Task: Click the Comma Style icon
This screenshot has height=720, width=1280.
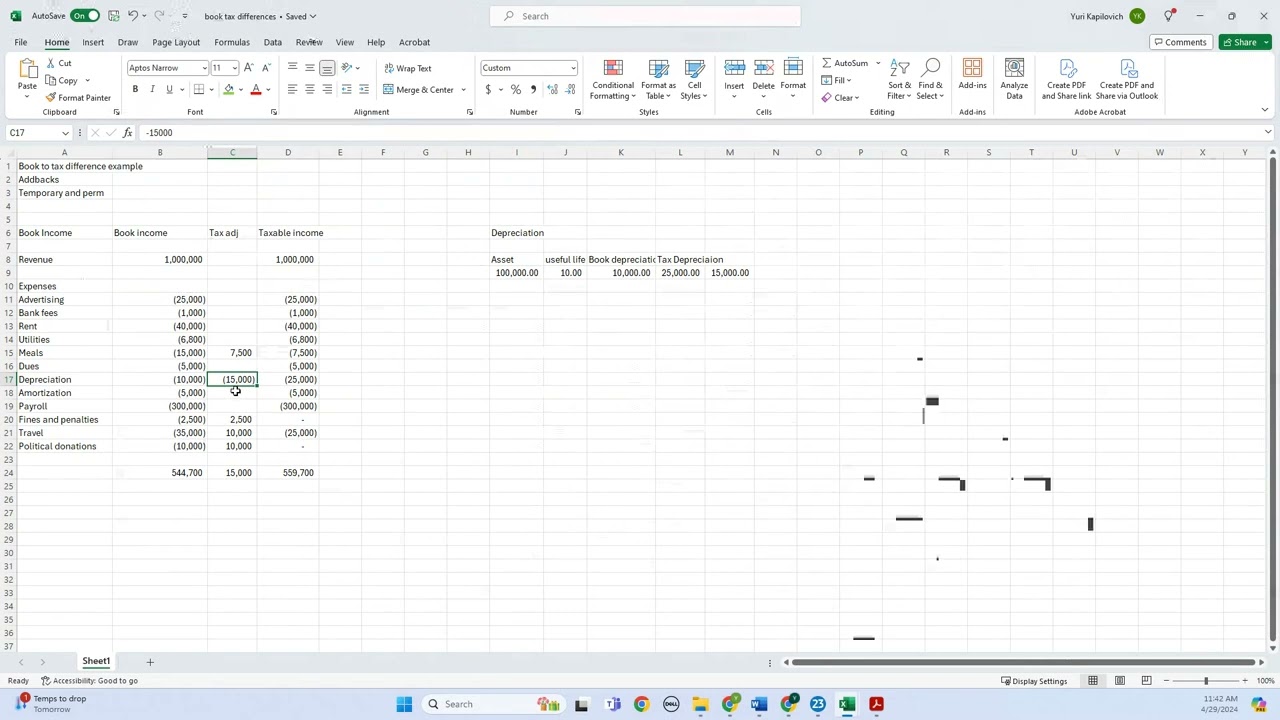Action: point(533,90)
